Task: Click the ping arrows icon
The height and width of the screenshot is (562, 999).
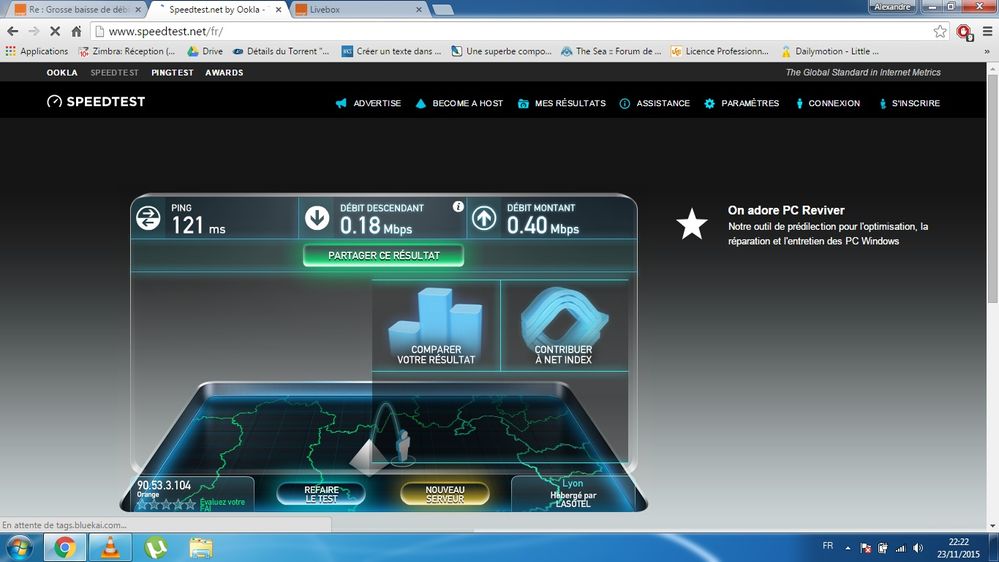Action: (x=148, y=218)
